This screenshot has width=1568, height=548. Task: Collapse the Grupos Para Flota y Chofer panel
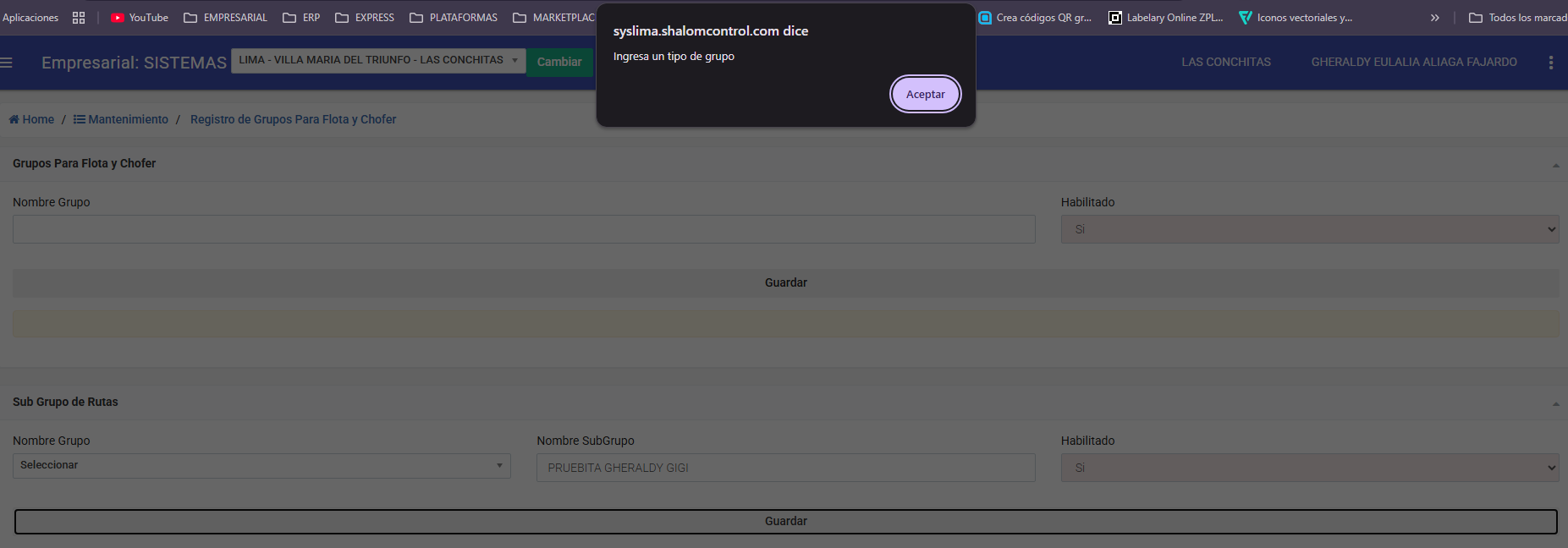1555,166
